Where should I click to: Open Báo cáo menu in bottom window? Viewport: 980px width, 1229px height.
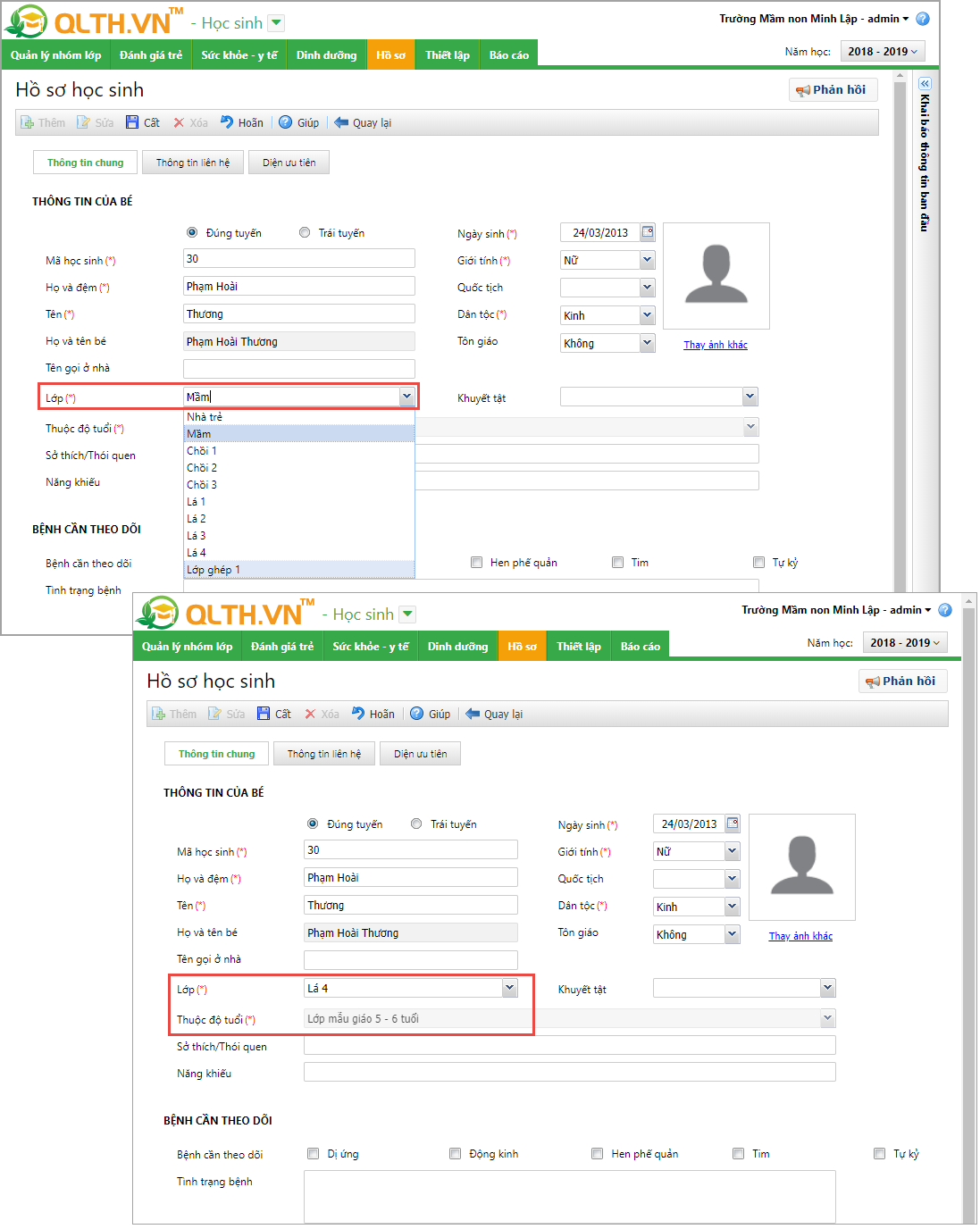coord(641,647)
